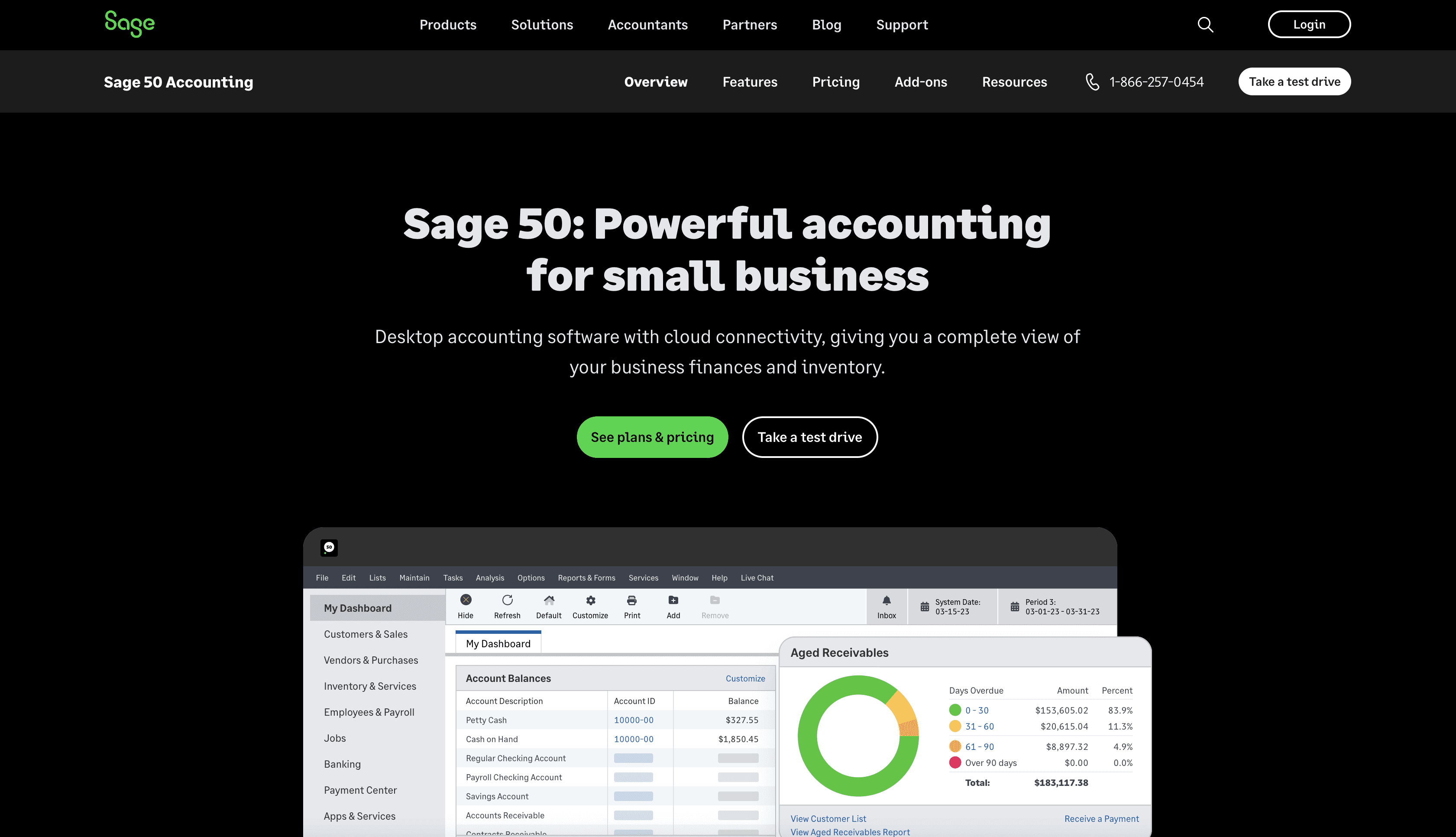The width and height of the screenshot is (1456, 837).
Task: Open the Support menu
Action: [x=902, y=25]
